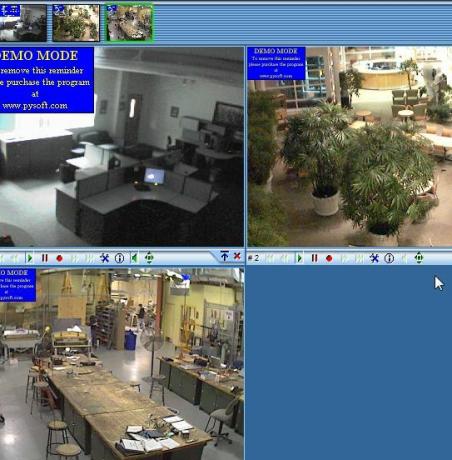Click the workshop camera video pane
Image resolution: width=452 pixels, height=460 pixels.
pyautogui.click(x=122, y=364)
